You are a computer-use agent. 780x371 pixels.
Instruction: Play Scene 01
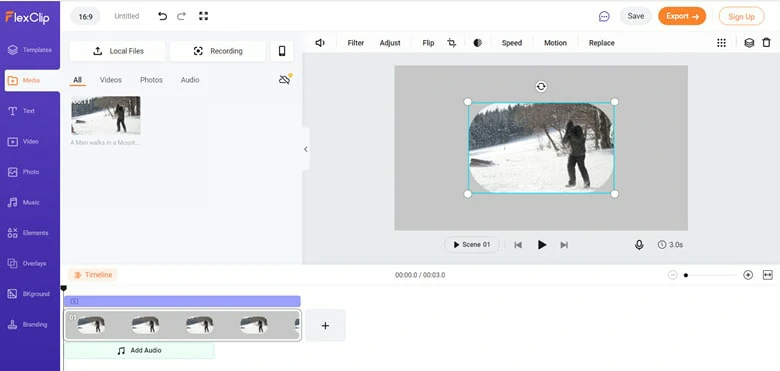pos(472,245)
